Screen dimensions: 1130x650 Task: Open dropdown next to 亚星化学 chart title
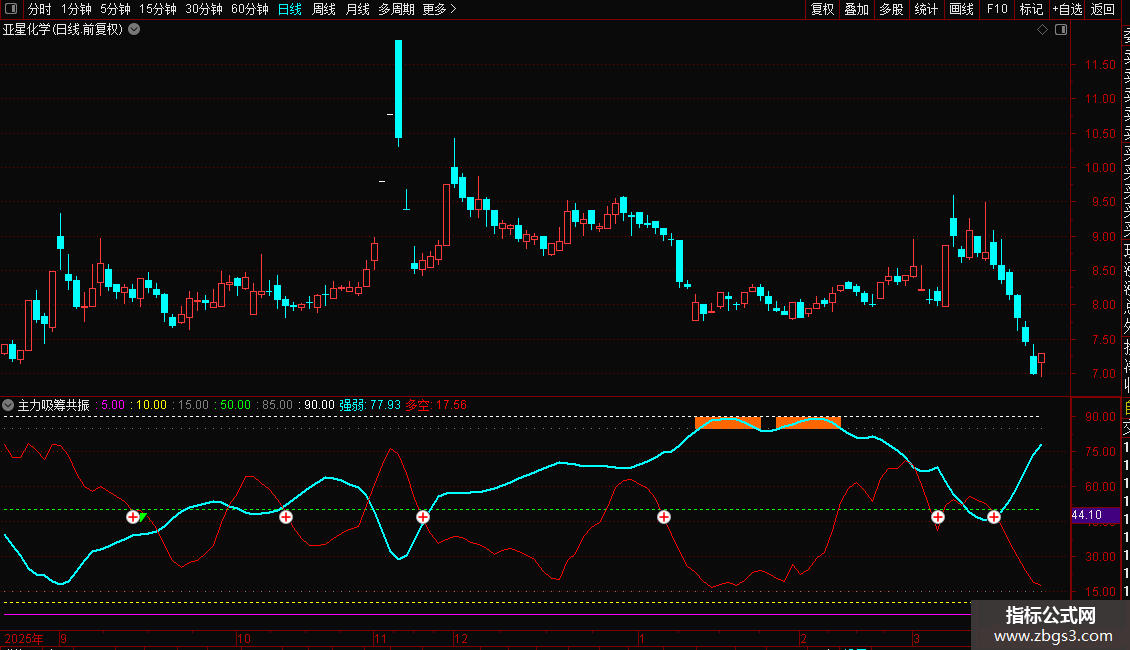click(134, 30)
